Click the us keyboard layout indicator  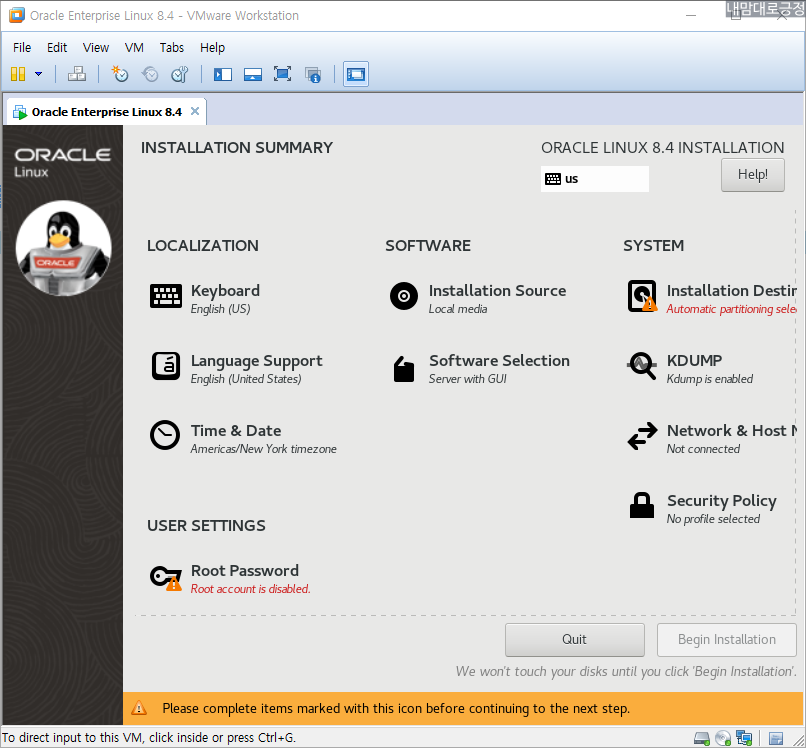[x=595, y=179]
